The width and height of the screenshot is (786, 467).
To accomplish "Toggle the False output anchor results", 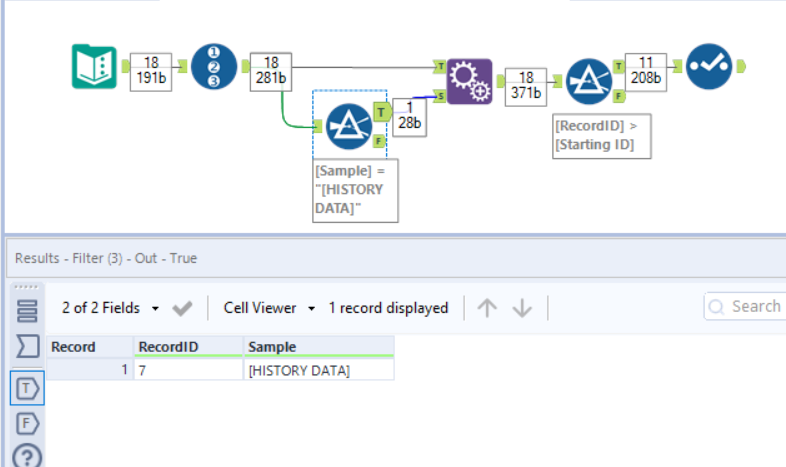I will click(27, 421).
